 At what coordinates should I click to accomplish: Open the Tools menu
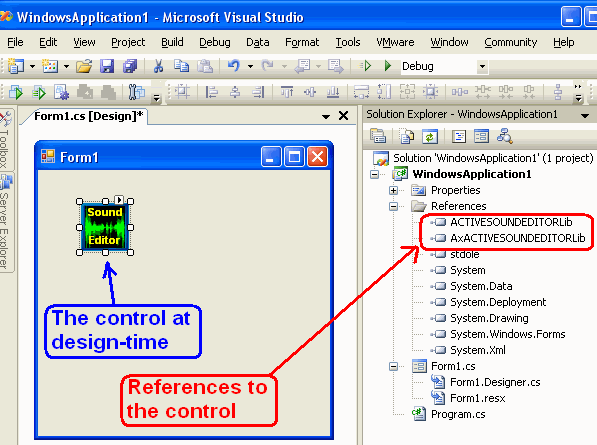point(348,42)
